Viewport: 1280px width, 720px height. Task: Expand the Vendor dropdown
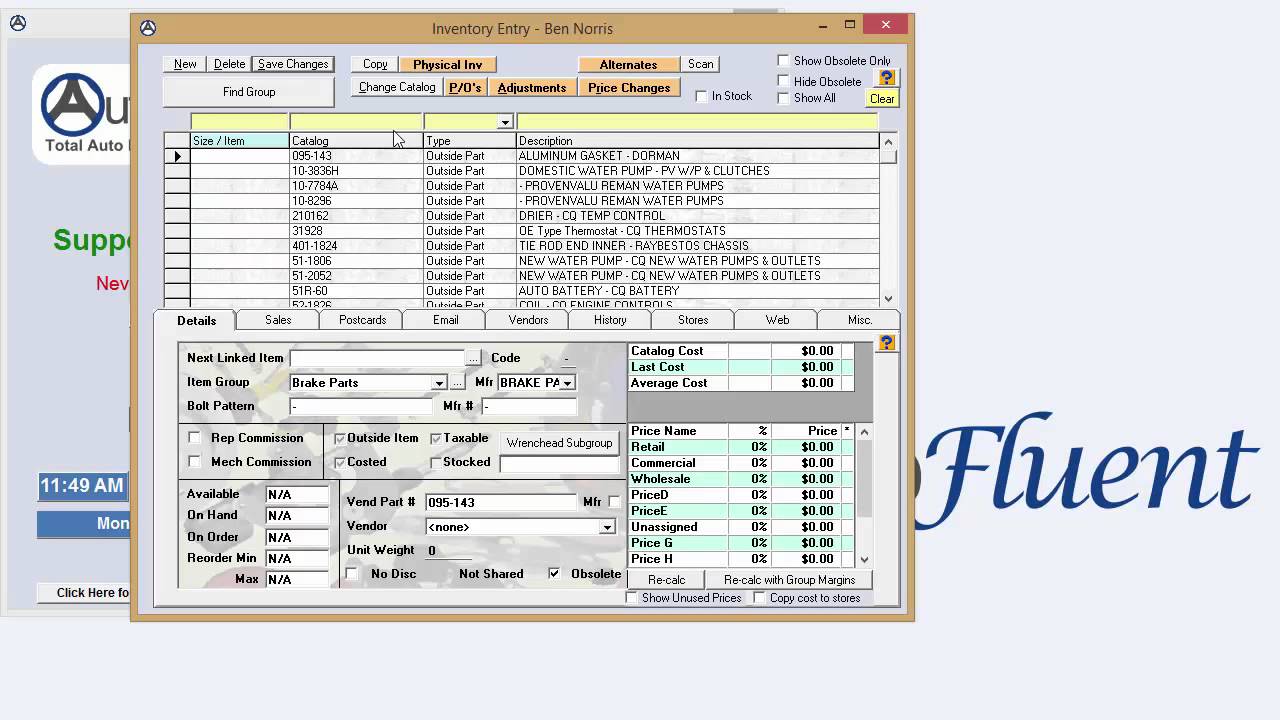click(x=607, y=527)
